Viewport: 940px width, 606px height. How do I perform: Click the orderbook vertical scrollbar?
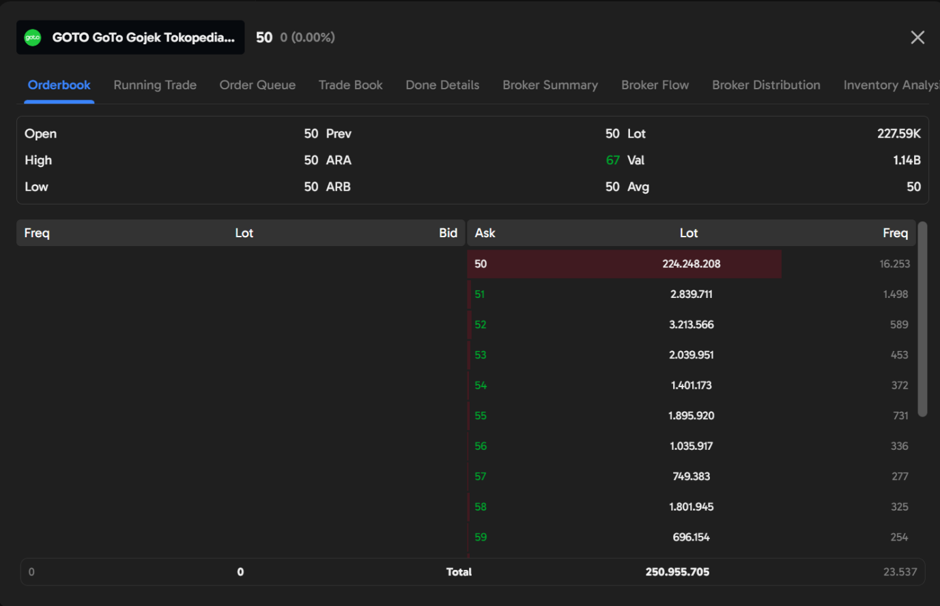point(923,319)
